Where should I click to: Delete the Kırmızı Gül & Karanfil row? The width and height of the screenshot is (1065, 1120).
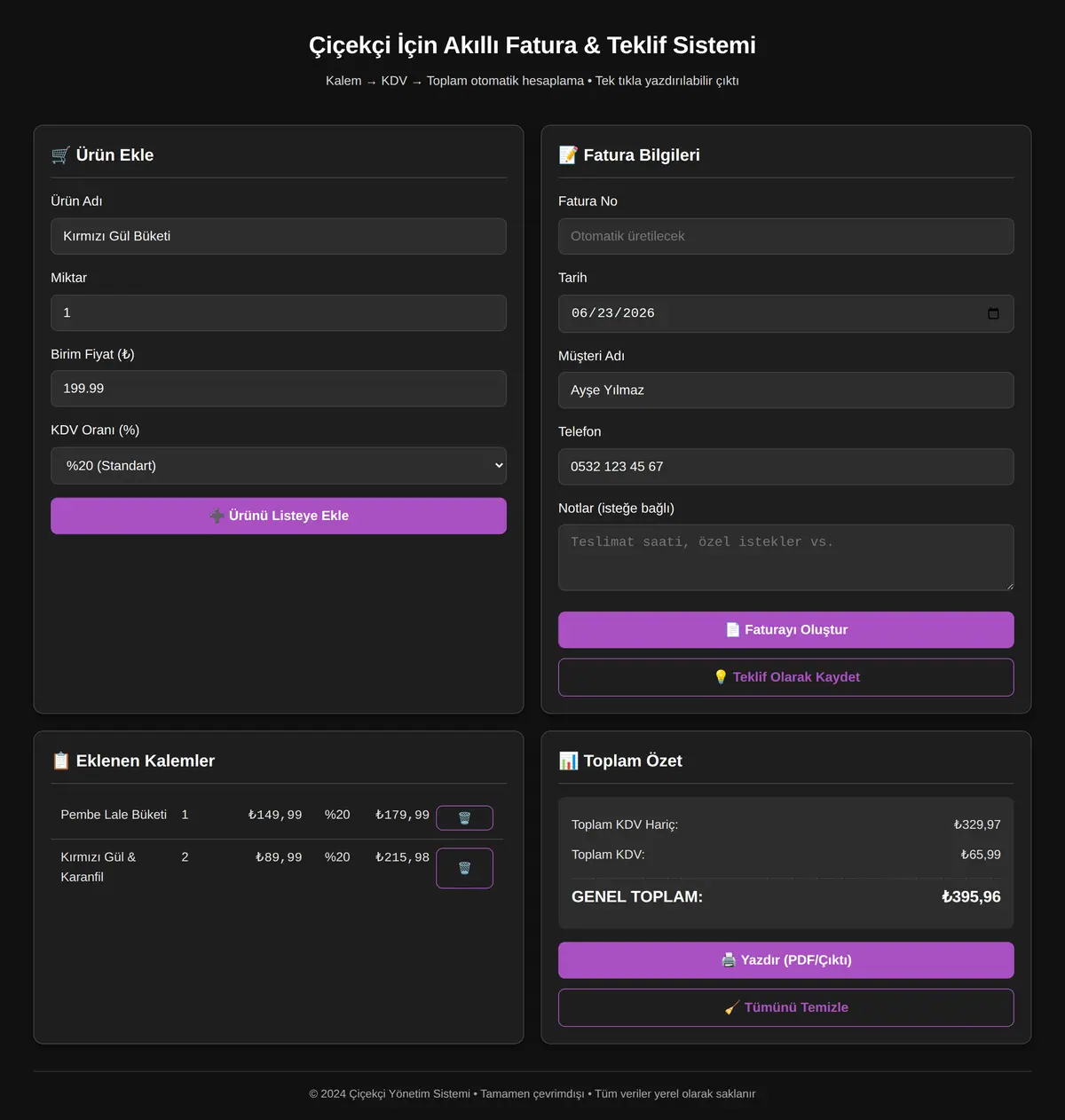click(464, 868)
